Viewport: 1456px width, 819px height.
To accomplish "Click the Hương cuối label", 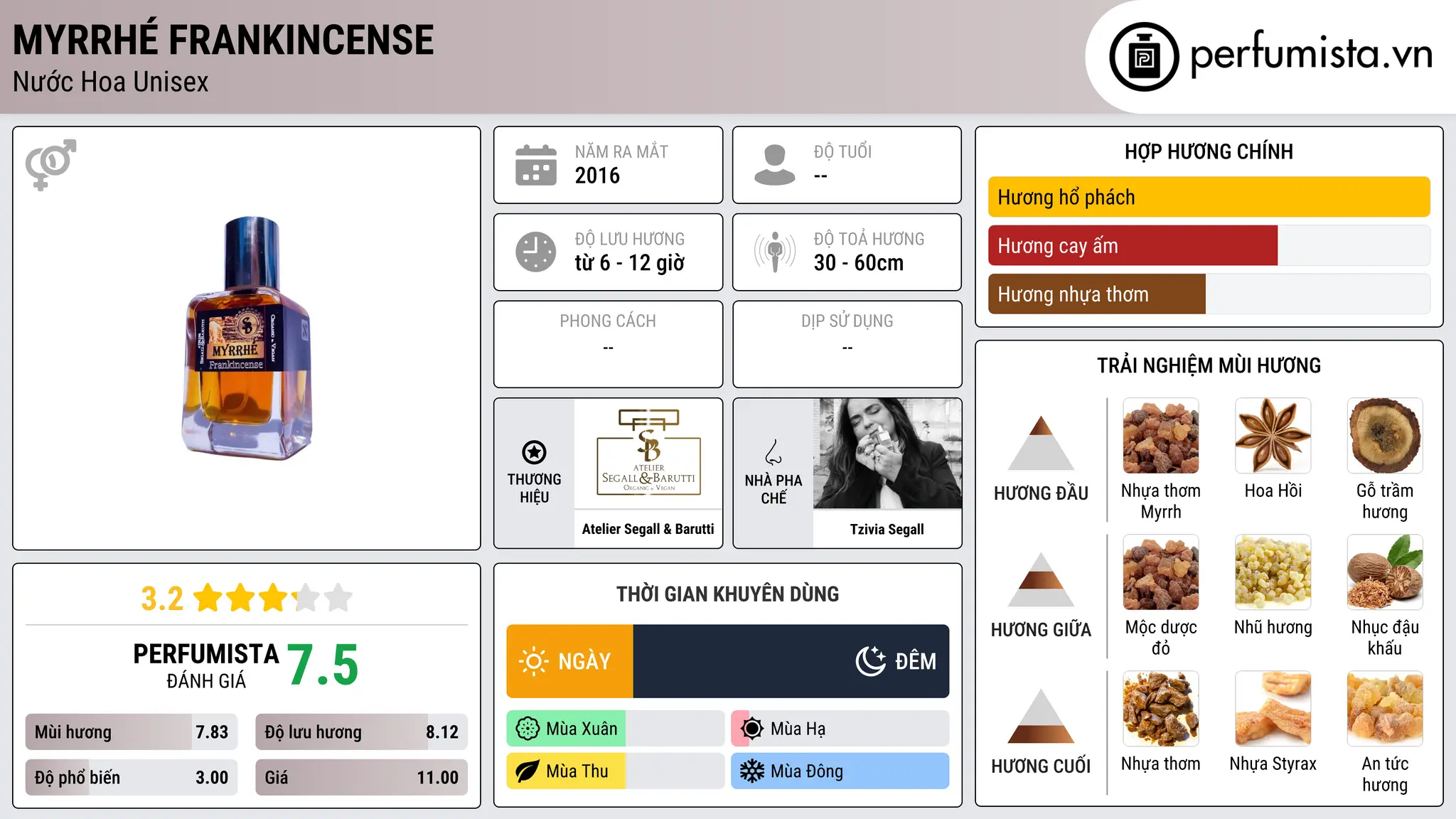I will point(1041,766).
